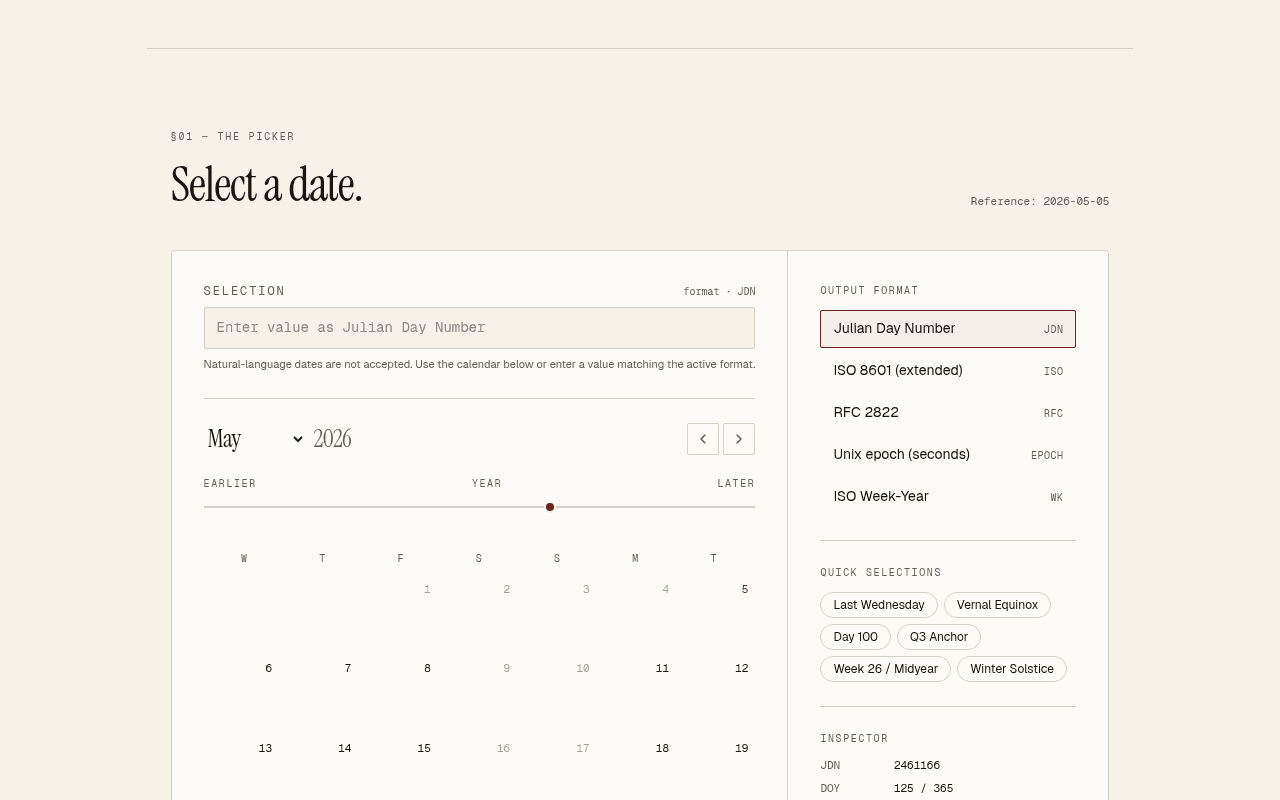Click the inspector JDN value 2461166
1280x800 pixels.
coord(917,765)
